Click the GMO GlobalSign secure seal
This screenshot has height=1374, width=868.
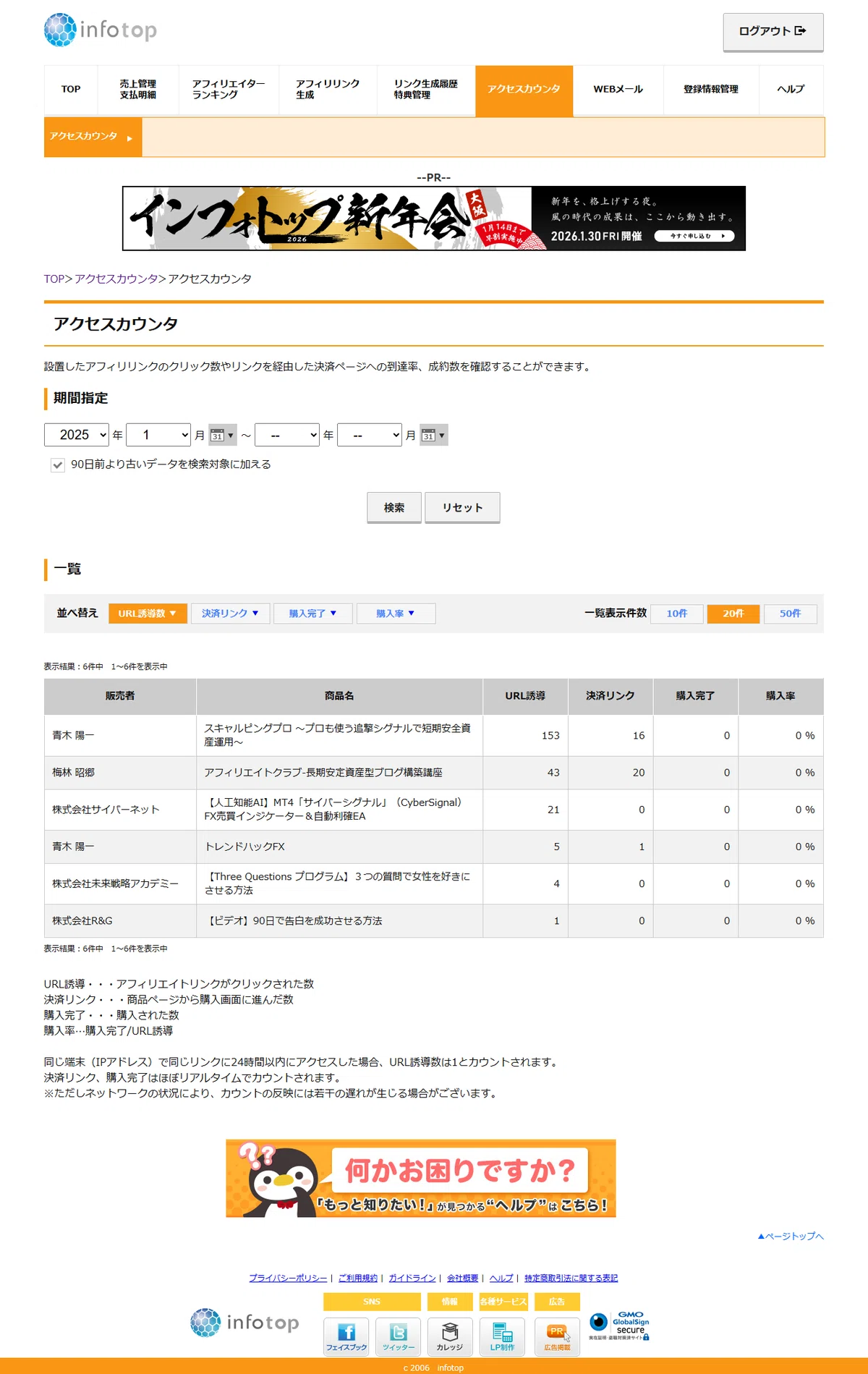(x=619, y=1326)
